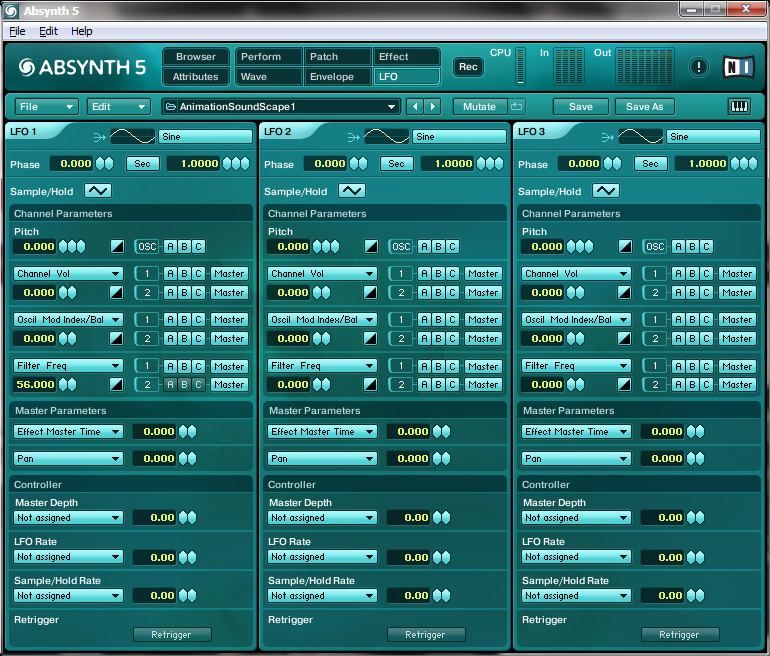
Task: Show the on-screen keyboard icon
Action: click(739, 107)
